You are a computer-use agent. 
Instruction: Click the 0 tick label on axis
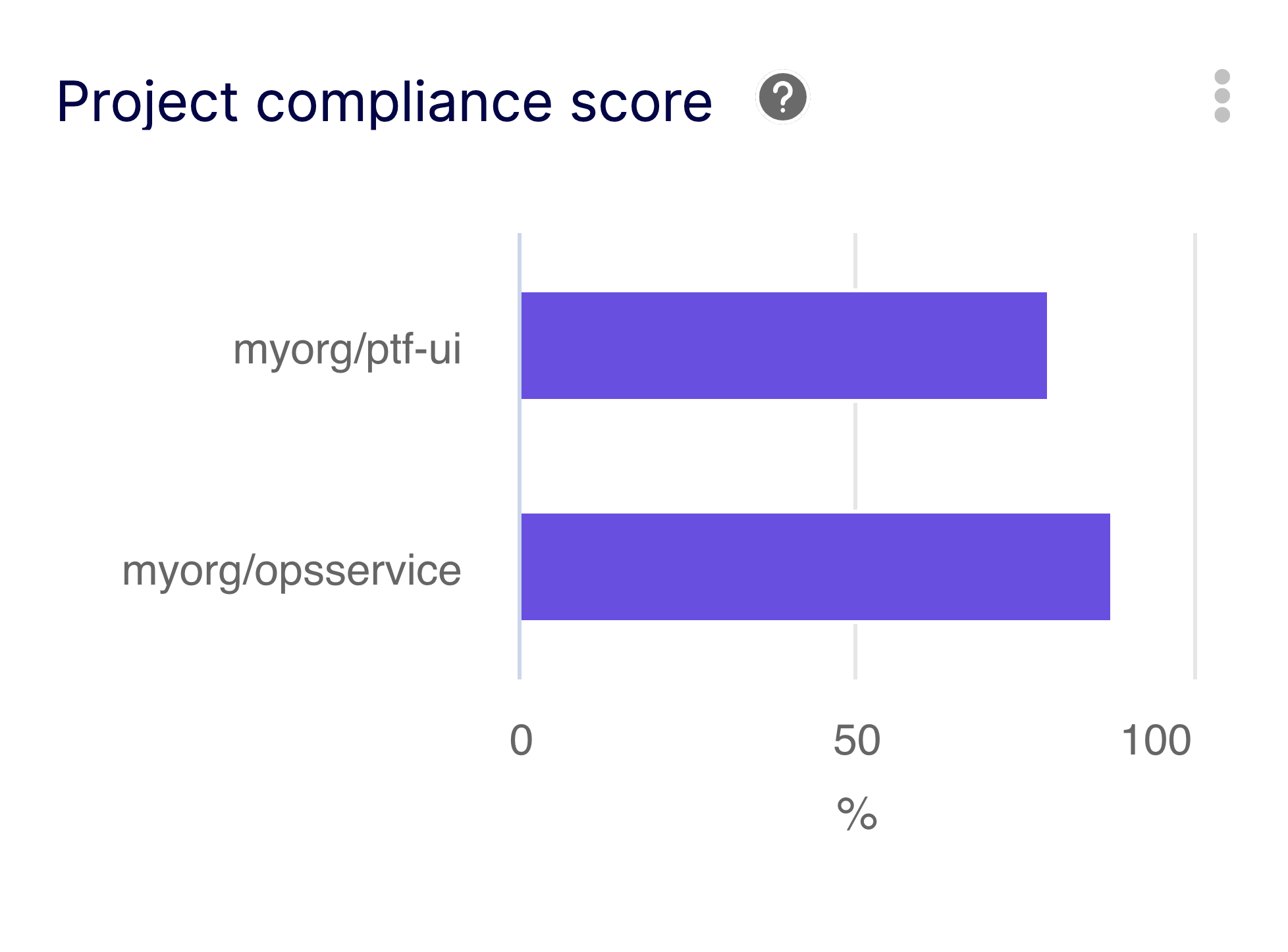coord(521,740)
